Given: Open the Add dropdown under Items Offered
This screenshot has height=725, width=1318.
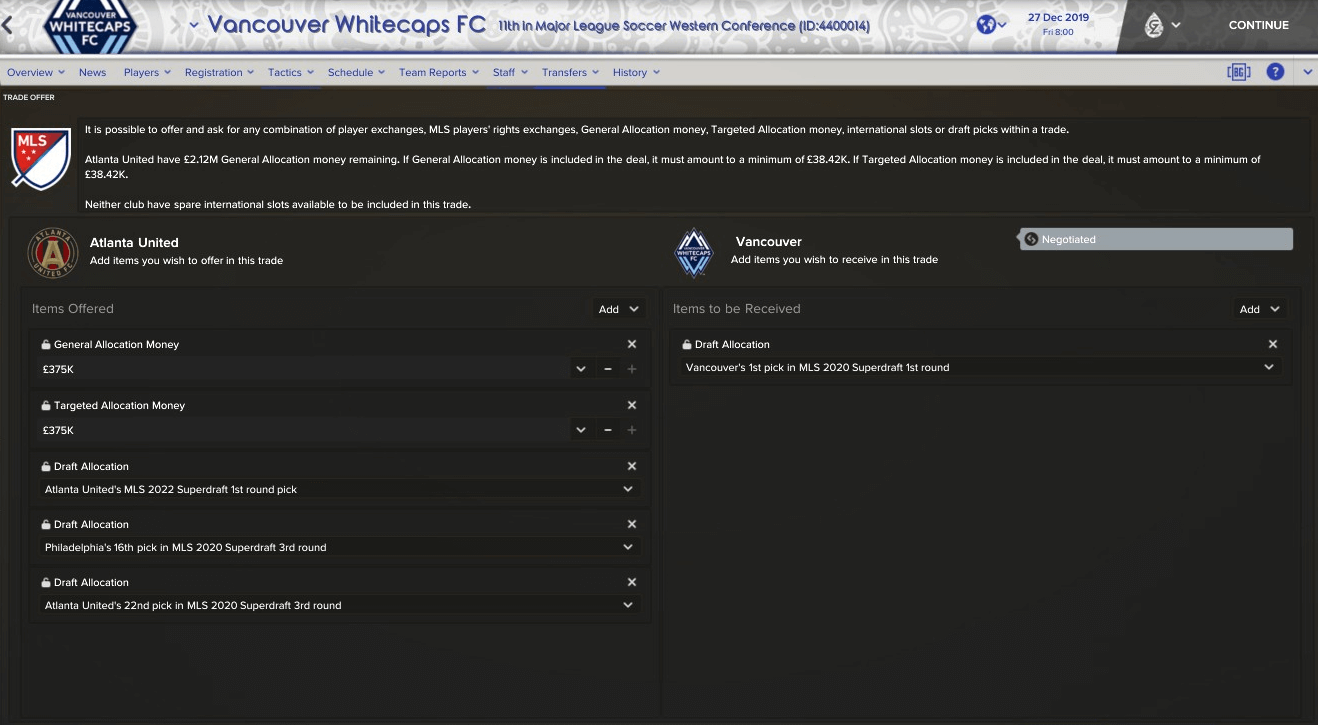Looking at the screenshot, I should click(x=619, y=309).
